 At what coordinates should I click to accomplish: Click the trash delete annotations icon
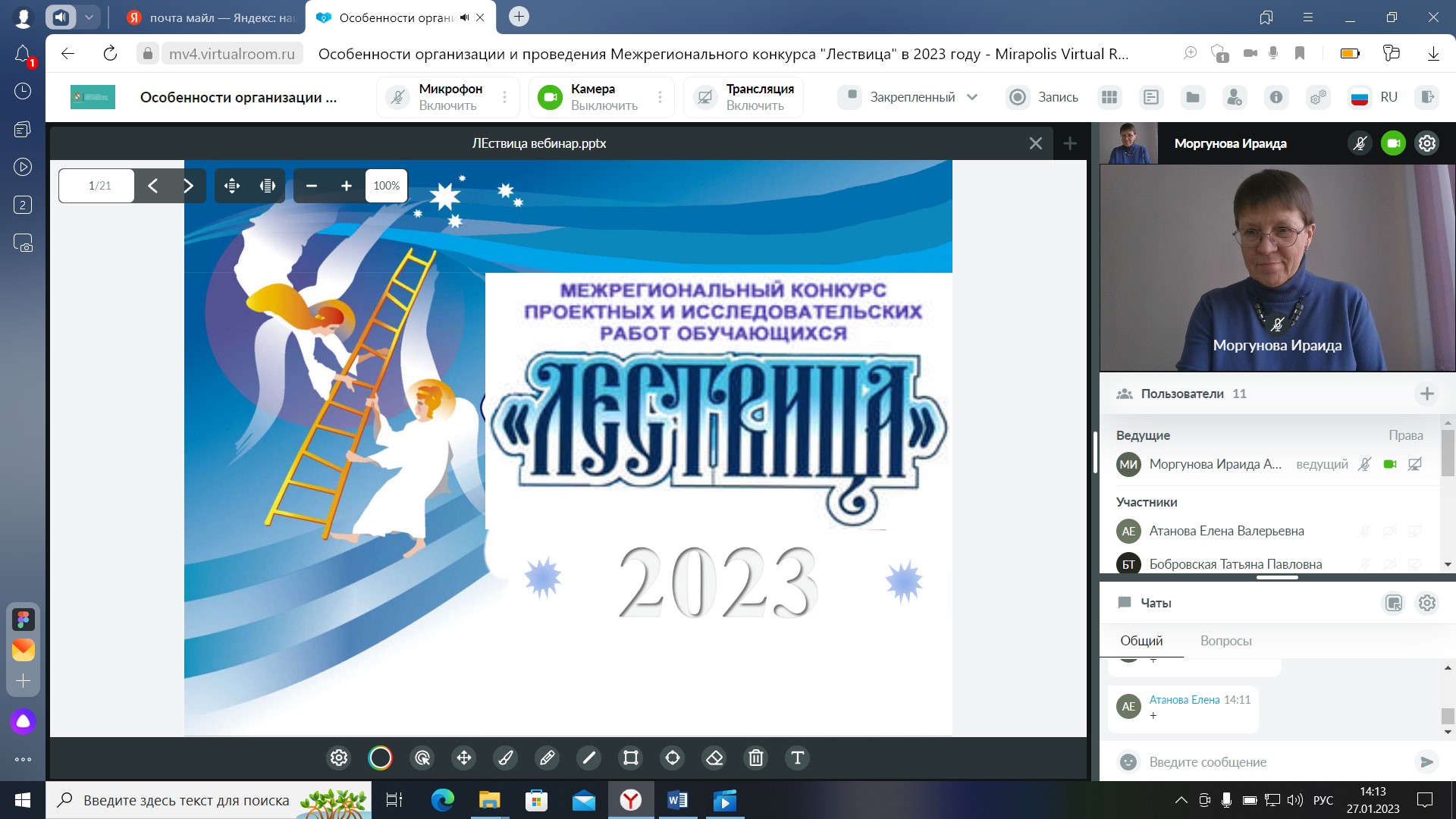(756, 758)
